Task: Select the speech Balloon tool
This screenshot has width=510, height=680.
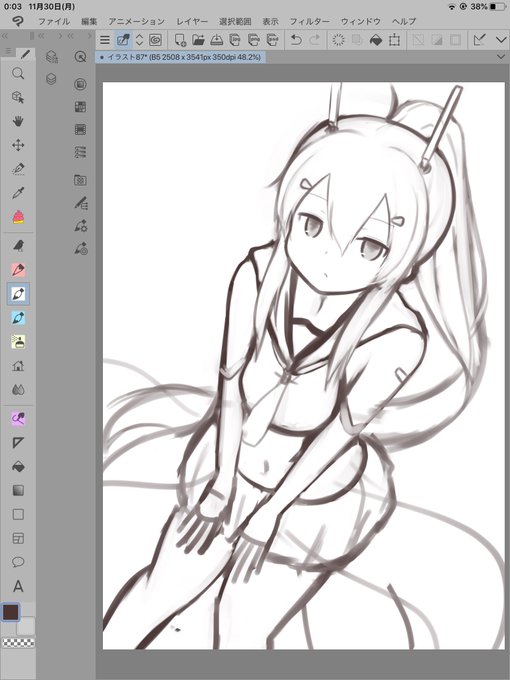Action: (18, 562)
